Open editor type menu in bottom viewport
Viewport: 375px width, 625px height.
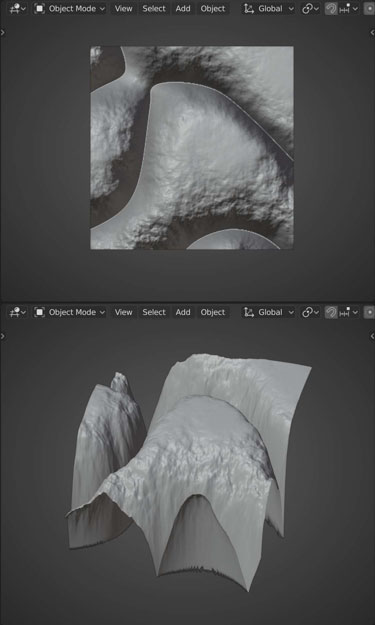(x=18, y=312)
